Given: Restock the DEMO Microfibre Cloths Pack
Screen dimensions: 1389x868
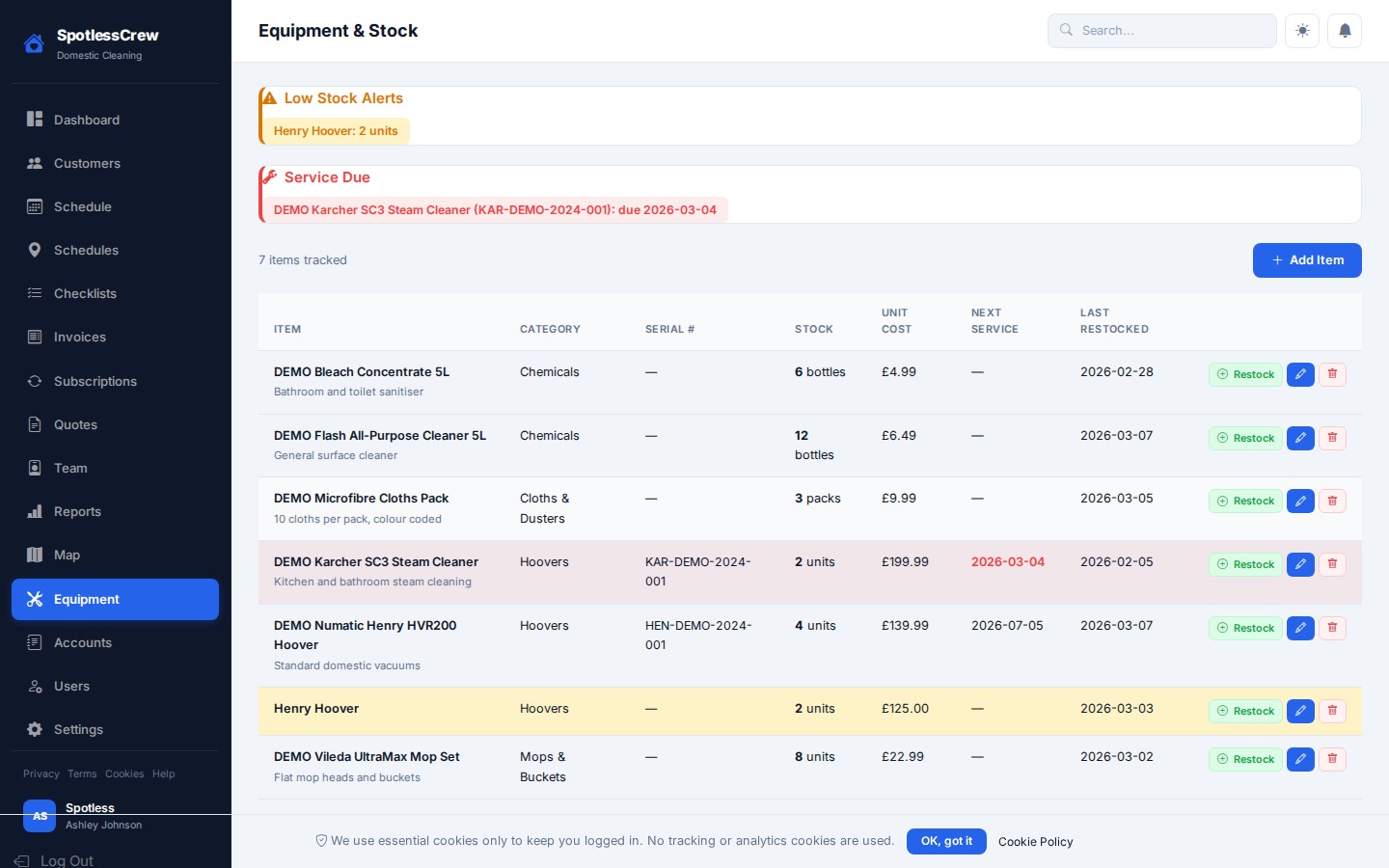Looking at the screenshot, I should [1245, 501].
